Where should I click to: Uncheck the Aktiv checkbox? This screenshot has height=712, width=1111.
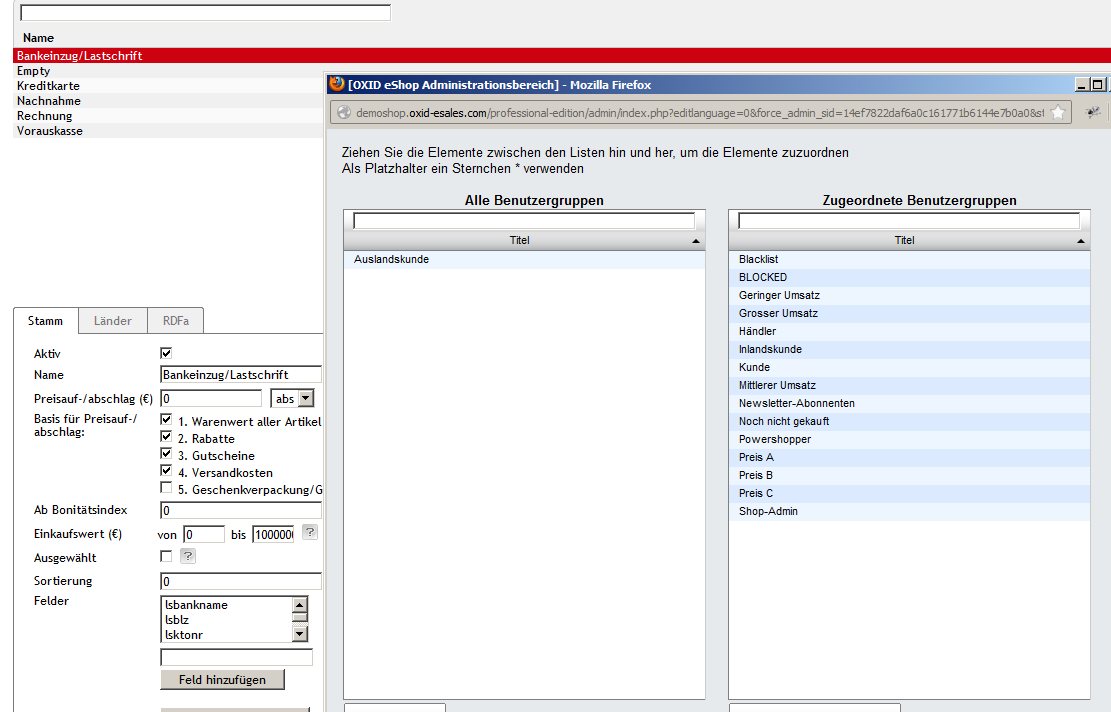166,353
